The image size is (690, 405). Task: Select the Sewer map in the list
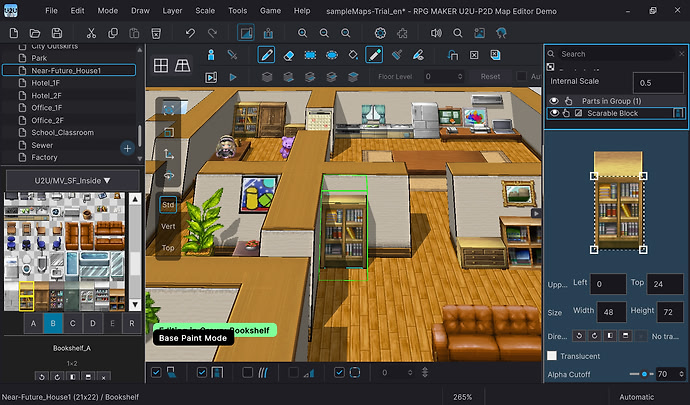coord(69,145)
